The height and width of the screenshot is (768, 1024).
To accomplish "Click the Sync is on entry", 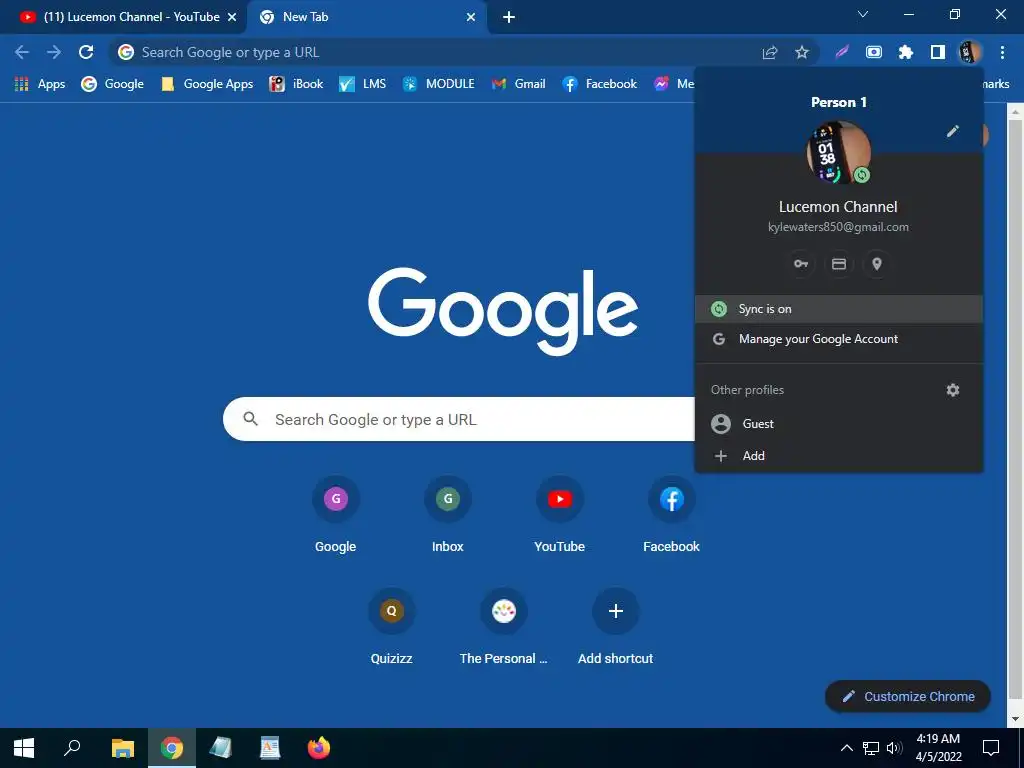I will click(x=839, y=309).
